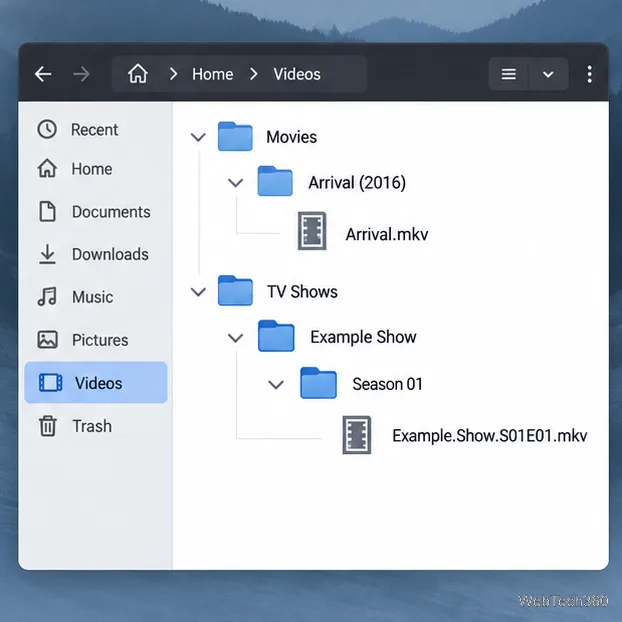The height and width of the screenshot is (622, 622).
Task: Open Music in the sidebar
Action: [92, 297]
